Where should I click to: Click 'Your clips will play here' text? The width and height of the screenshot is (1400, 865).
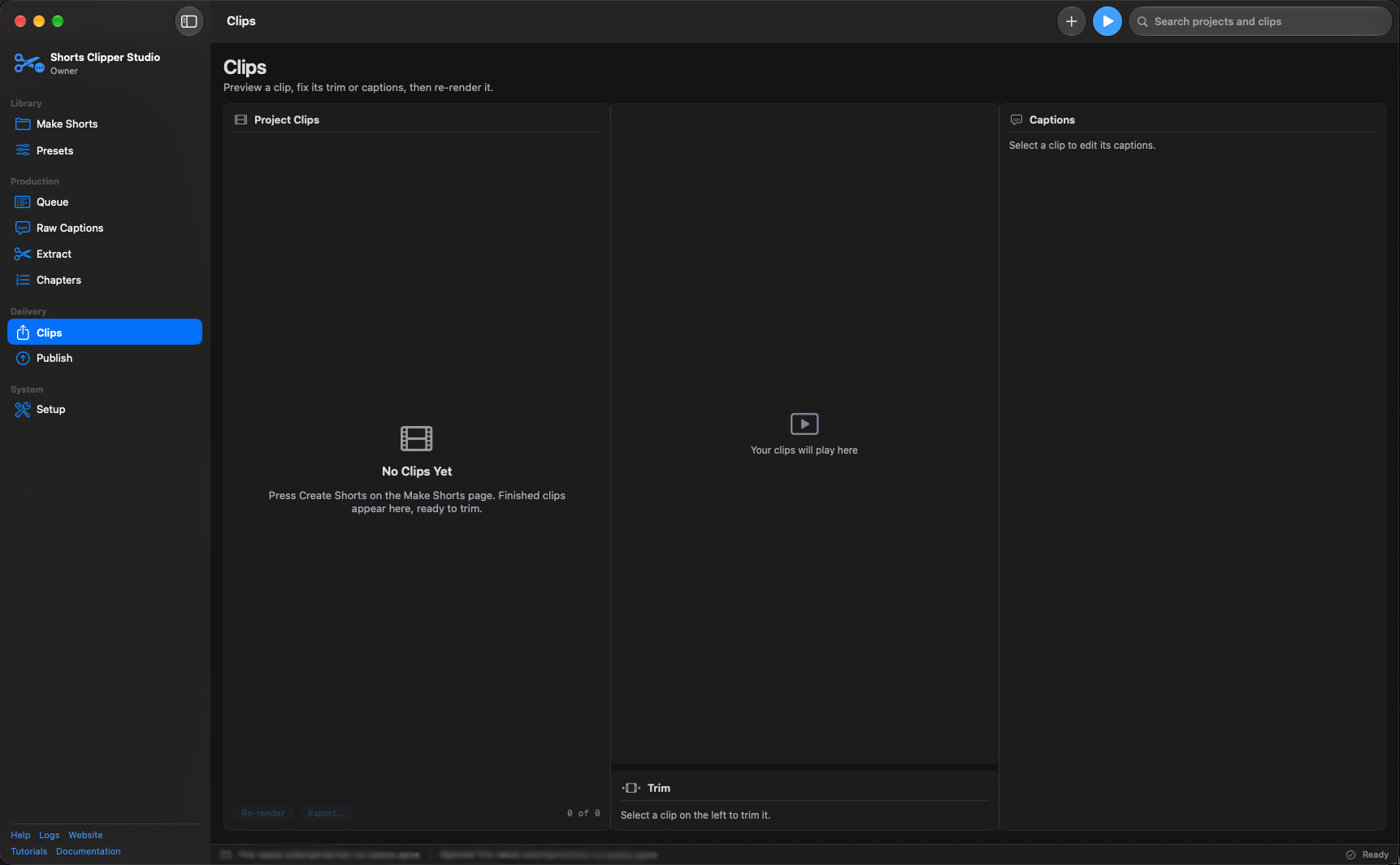click(x=804, y=450)
